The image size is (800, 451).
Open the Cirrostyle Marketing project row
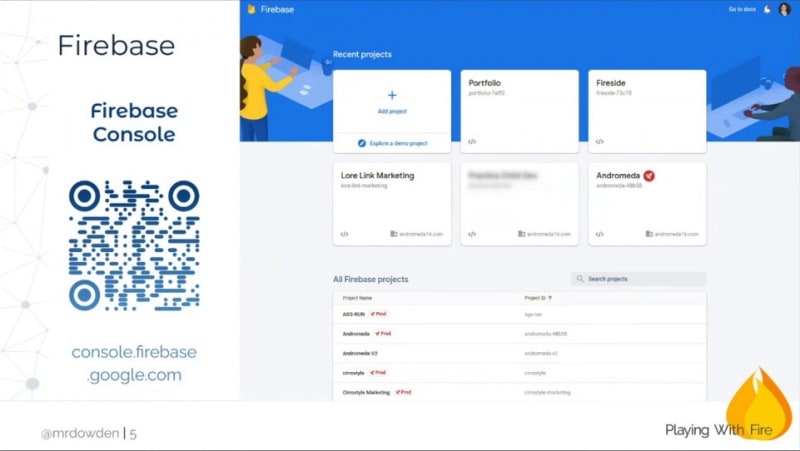(x=519, y=392)
